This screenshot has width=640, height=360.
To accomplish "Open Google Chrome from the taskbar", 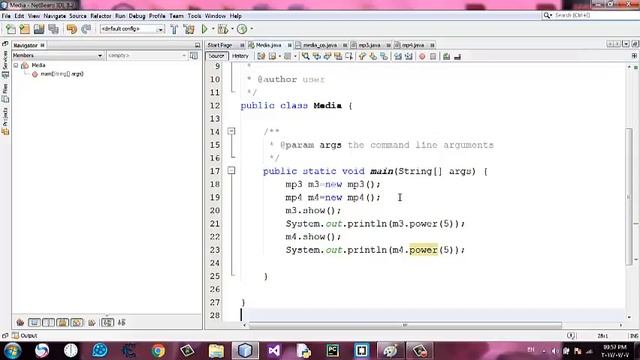I will (158, 351).
